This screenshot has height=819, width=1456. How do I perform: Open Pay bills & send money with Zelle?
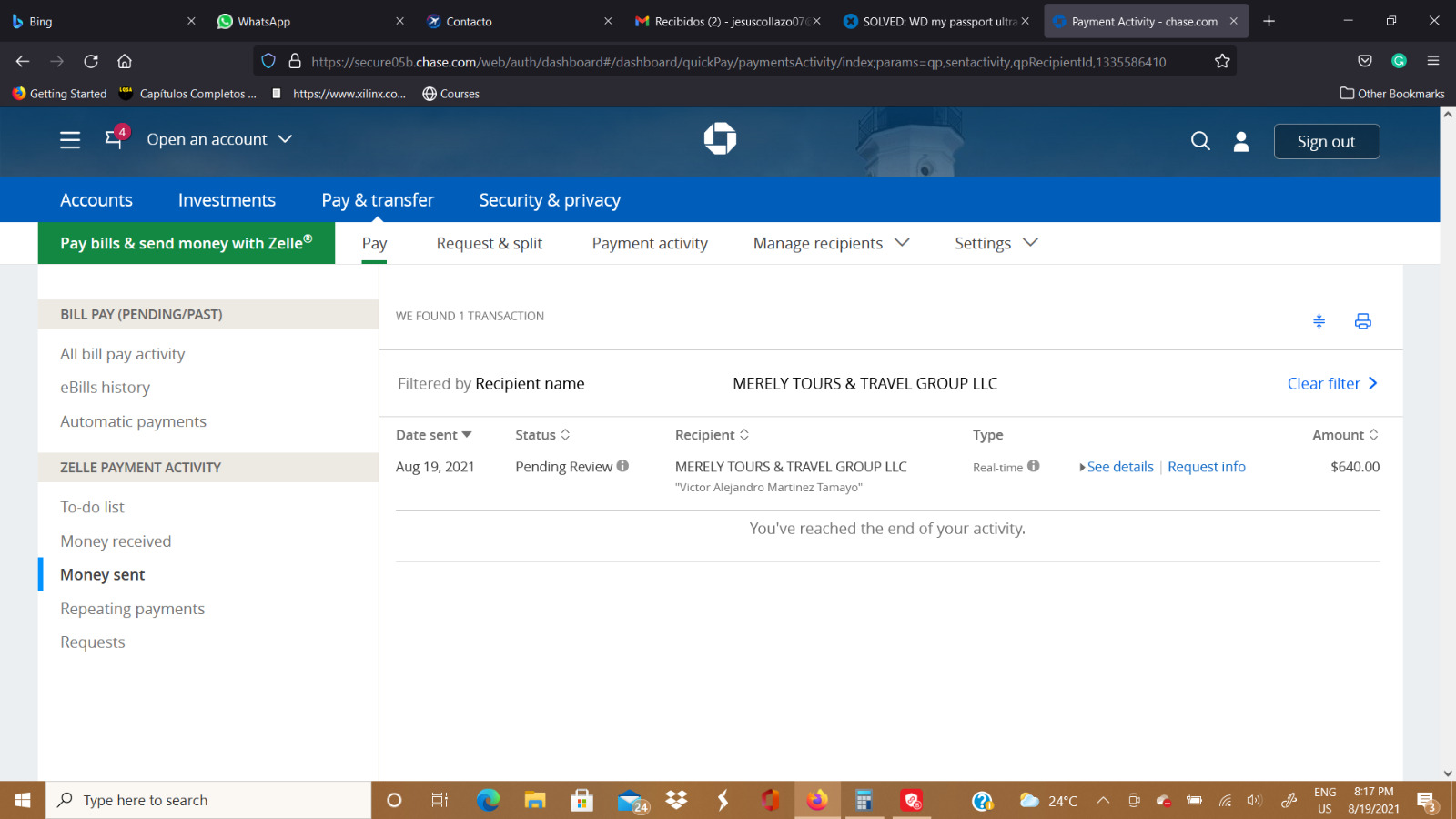tap(187, 243)
